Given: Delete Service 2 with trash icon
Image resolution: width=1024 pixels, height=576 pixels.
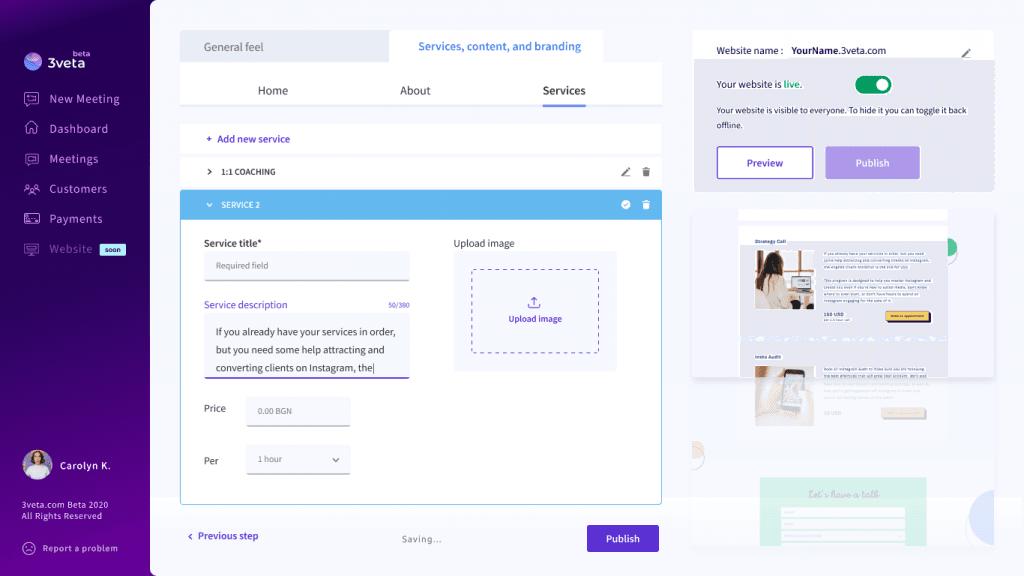Looking at the screenshot, I should coord(646,204).
